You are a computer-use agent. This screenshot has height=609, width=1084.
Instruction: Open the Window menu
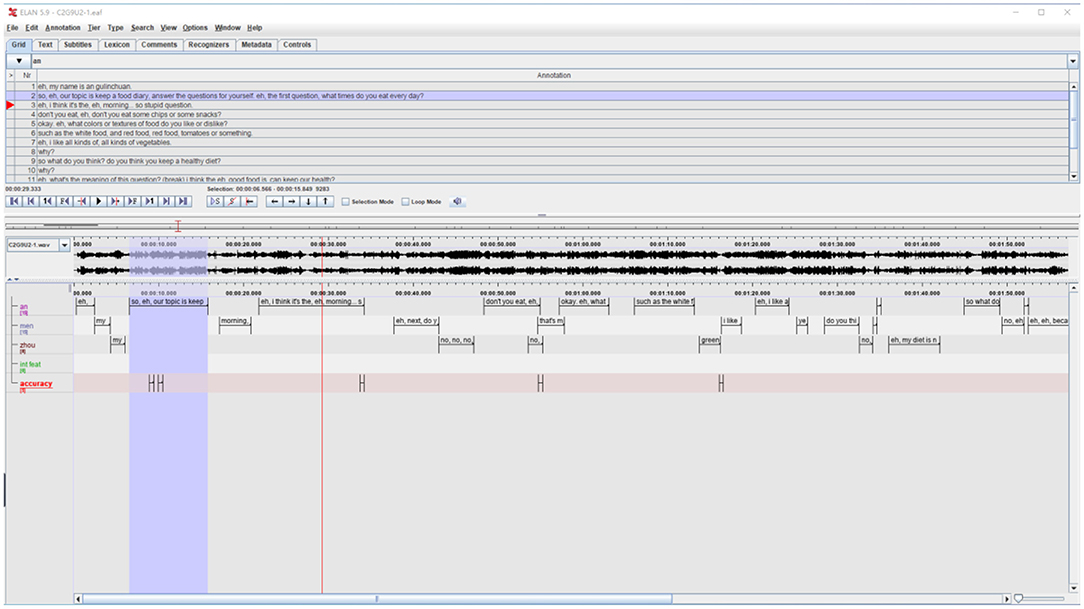227,28
